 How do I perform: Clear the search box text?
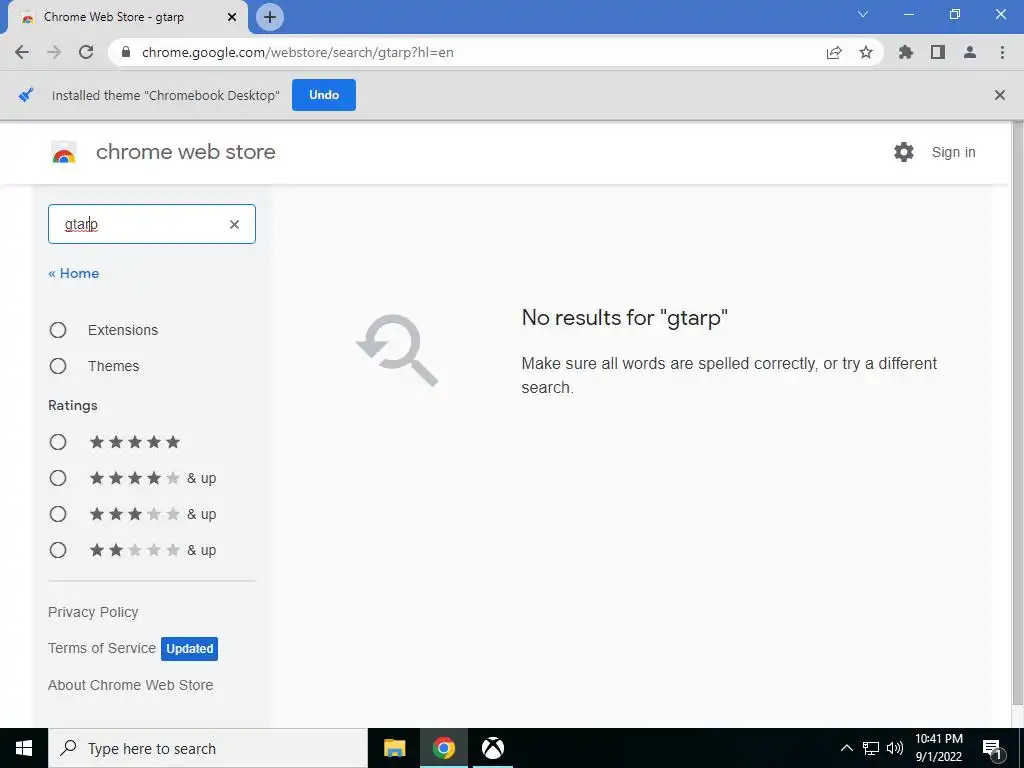pyautogui.click(x=234, y=224)
